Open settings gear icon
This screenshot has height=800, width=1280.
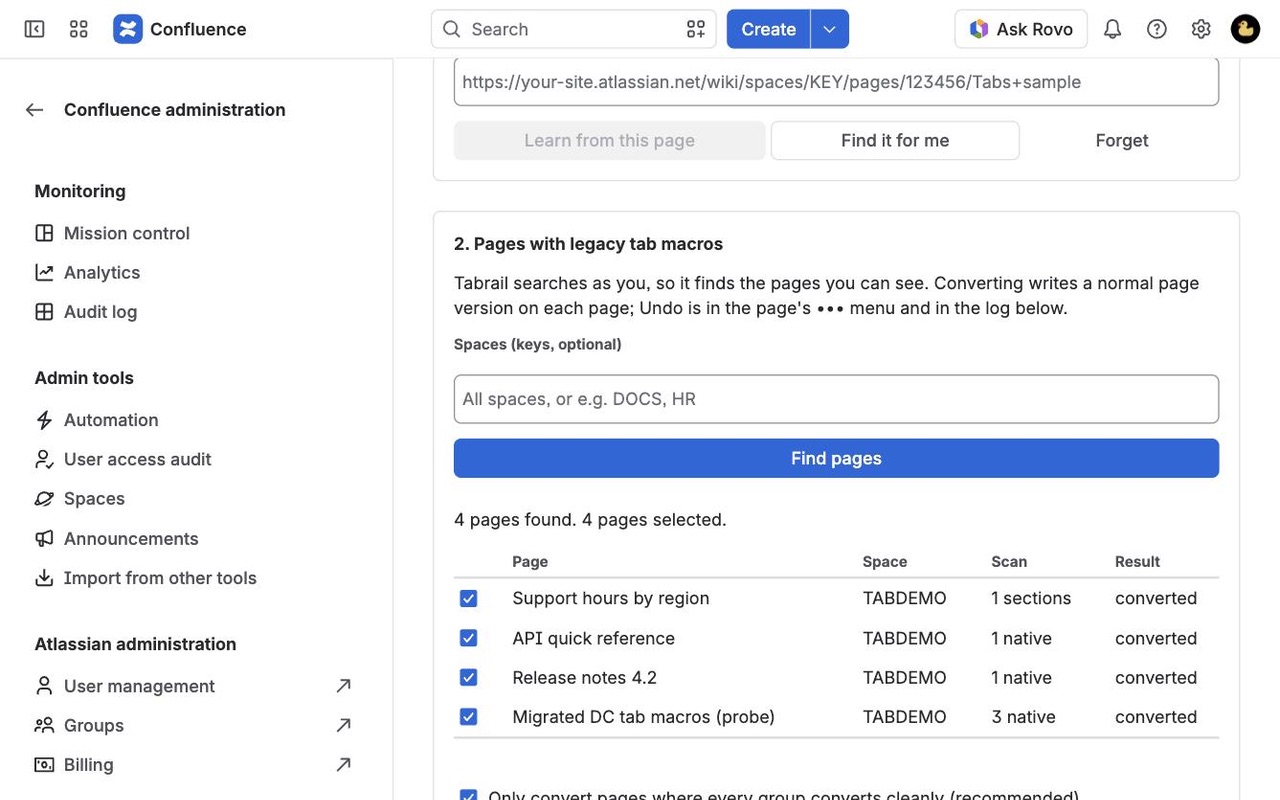(1201, 29)
